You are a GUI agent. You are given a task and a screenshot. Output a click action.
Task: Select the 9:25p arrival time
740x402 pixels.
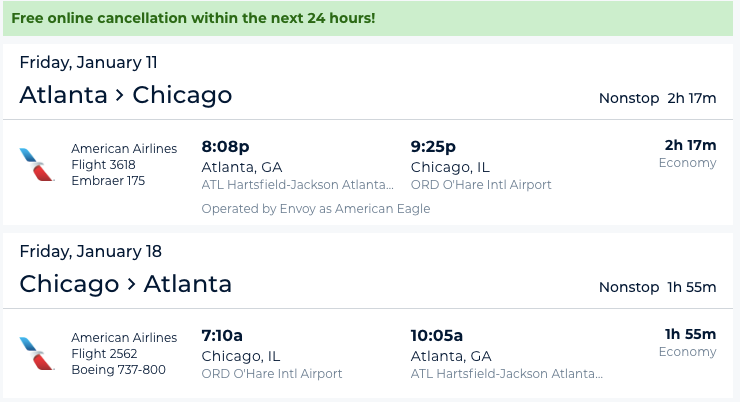click(x=433, y=146)
